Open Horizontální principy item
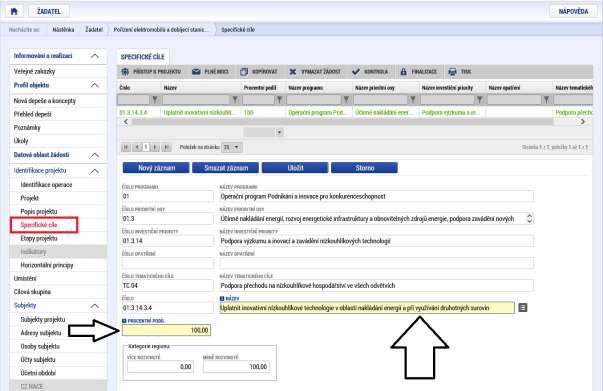The width and height of the screenshot is (603, 391). click(47, 265)
